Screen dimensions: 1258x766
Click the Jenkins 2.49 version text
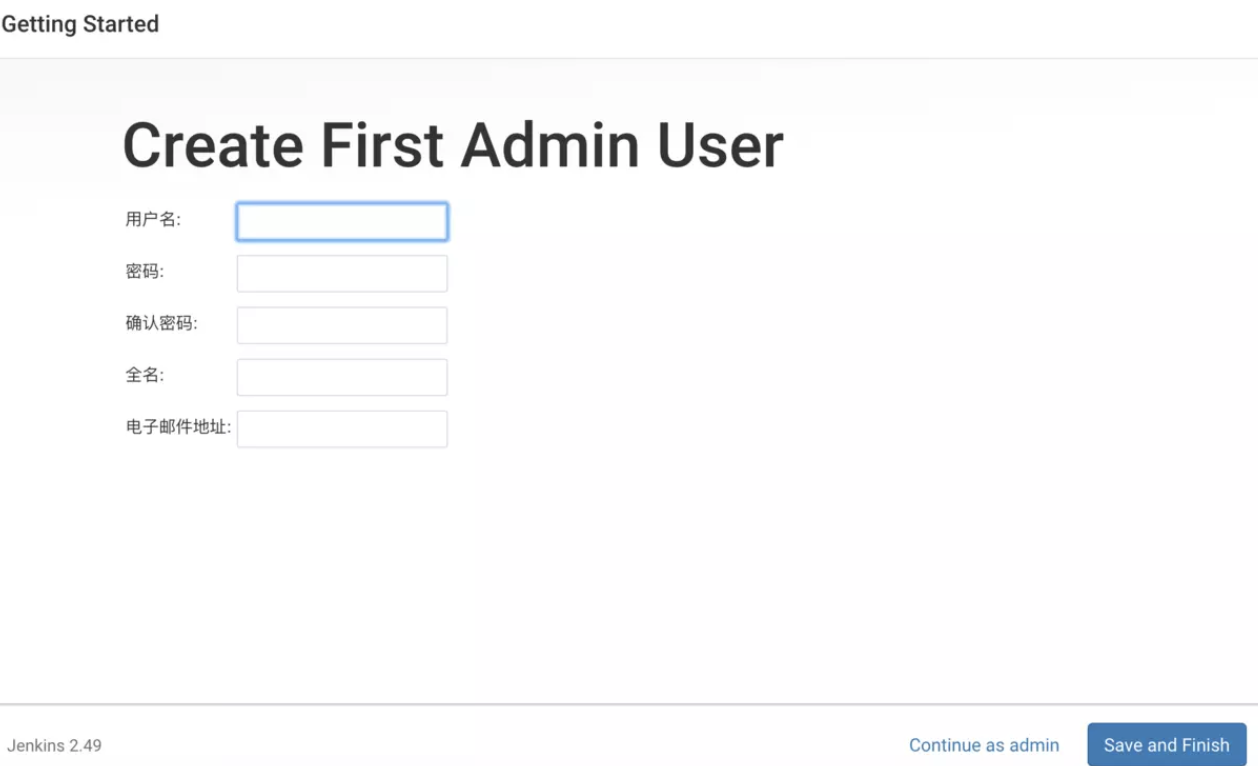pyautogui.click(x=54, y=746)
